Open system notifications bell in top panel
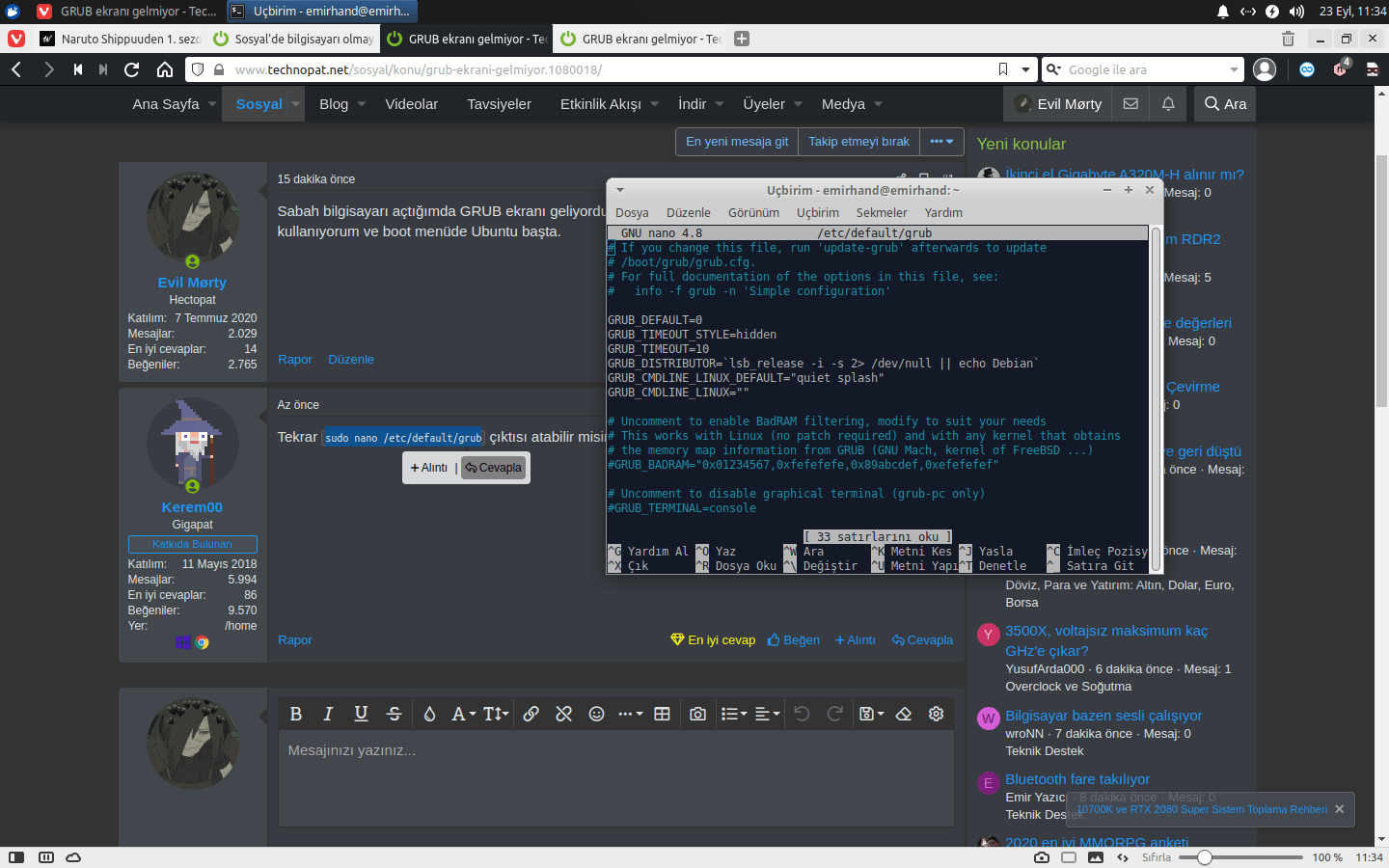 1223,12
